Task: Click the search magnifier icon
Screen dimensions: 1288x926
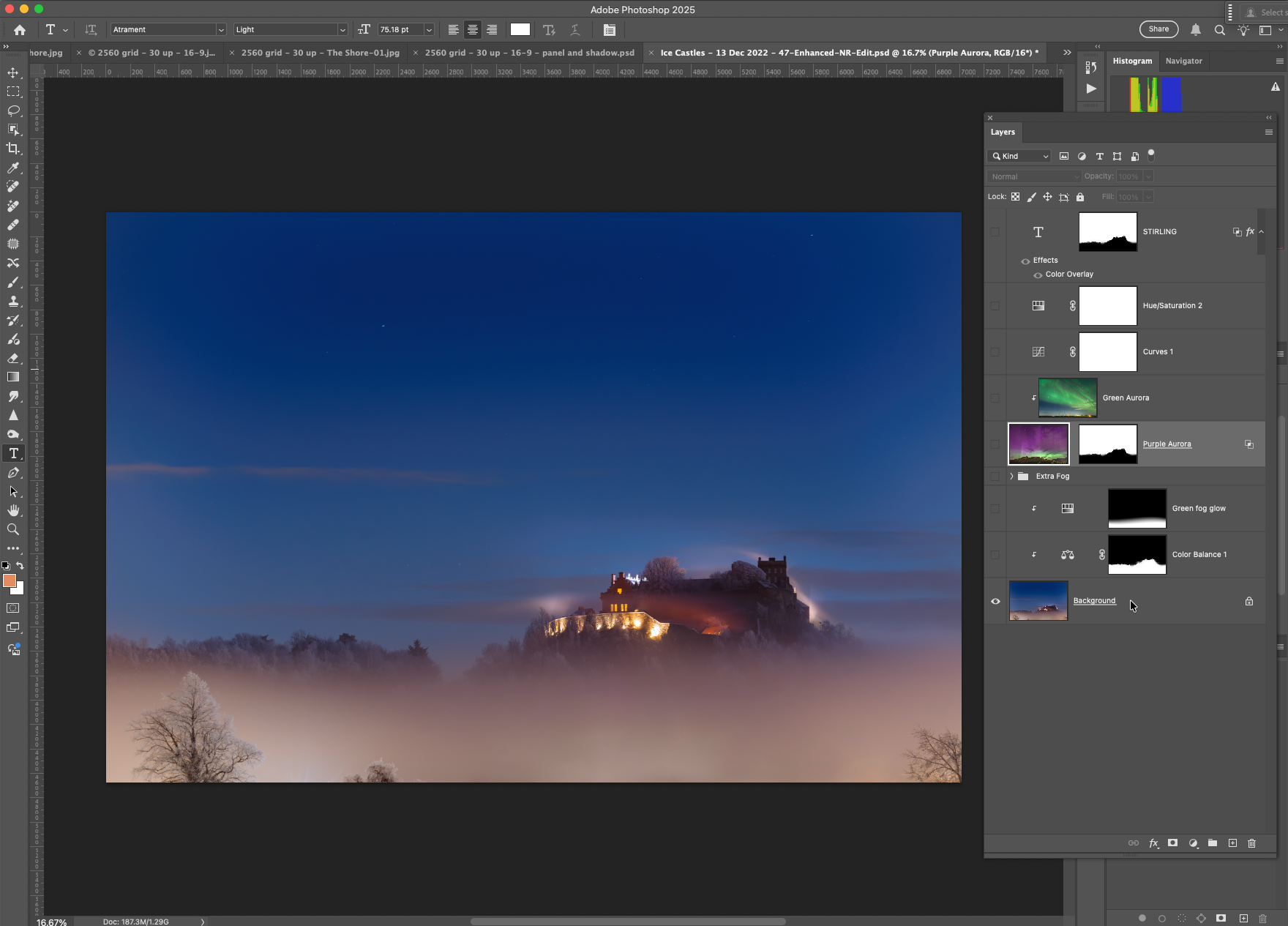Action: pyautogui.click(x=1220, y=30)
